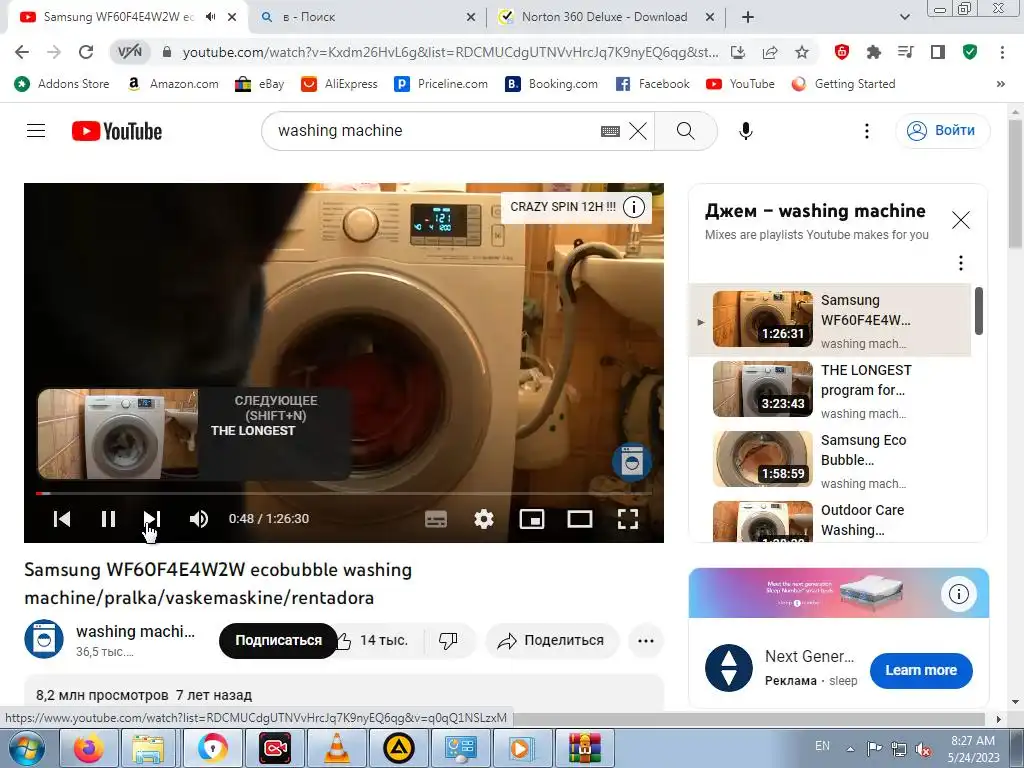Bookmark this page with star icon
The image size is (1024, 768).
pos(802,52)
